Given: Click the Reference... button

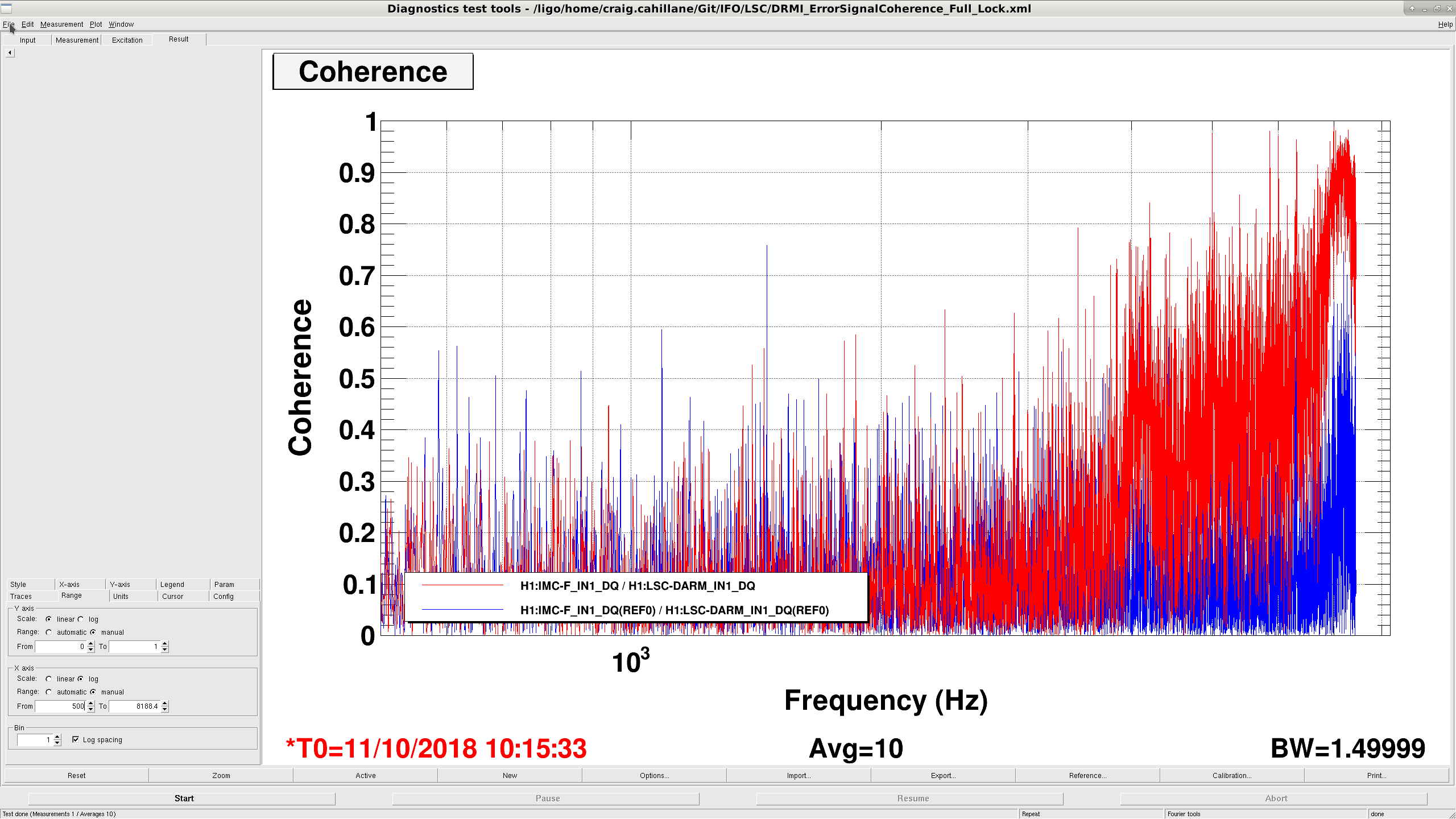Looking at the screenshot, I should coord(1087,776).
